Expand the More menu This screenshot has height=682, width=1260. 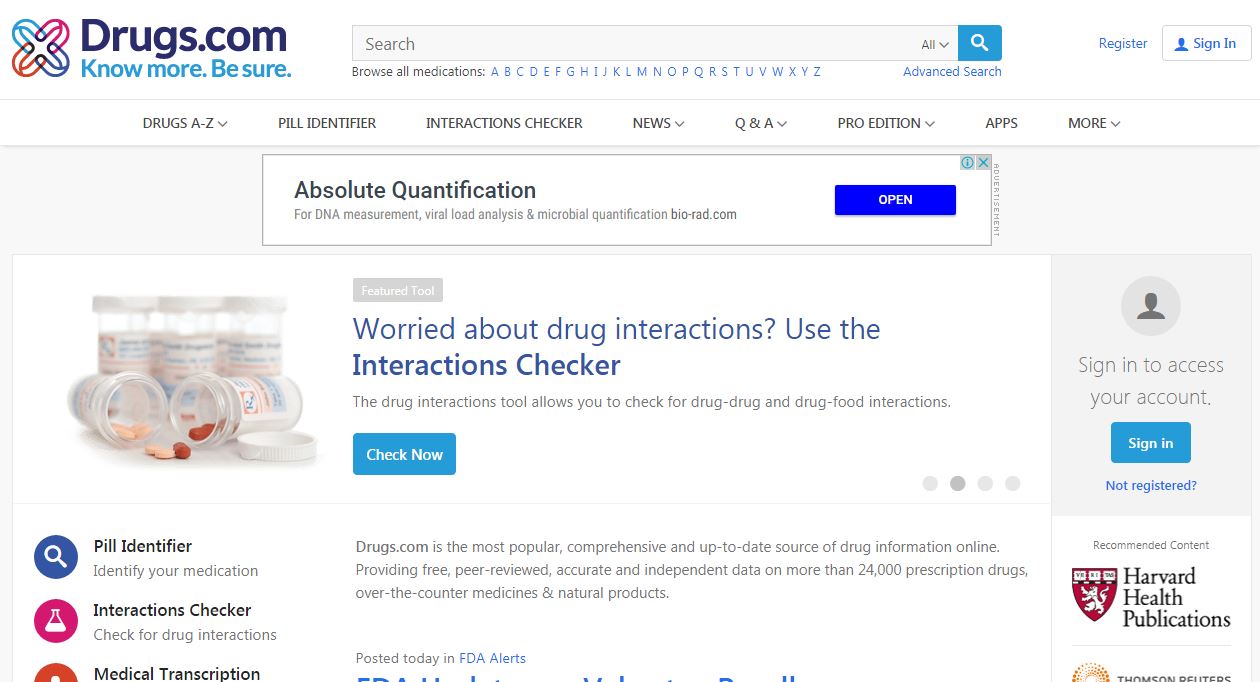(x=1094, y=123)
